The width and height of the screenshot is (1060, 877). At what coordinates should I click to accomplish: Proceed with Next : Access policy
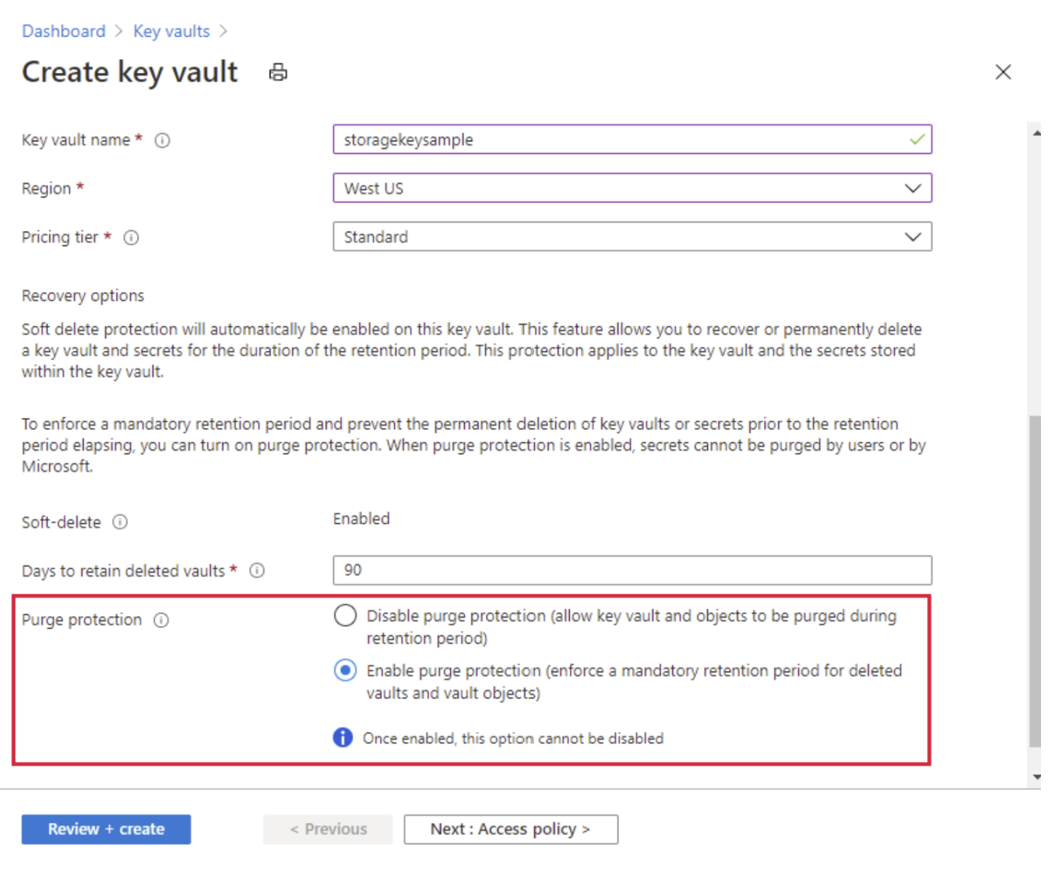[510, 829]
